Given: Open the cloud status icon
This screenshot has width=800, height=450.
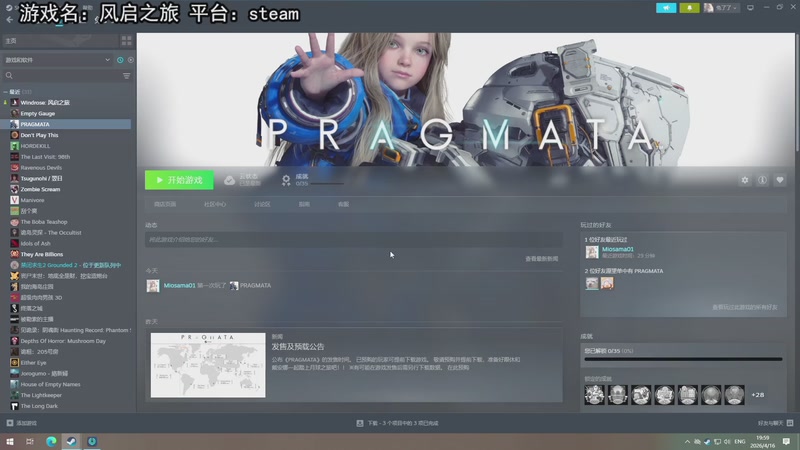Looking at the screenshot, I should click(x=230, y=180).
